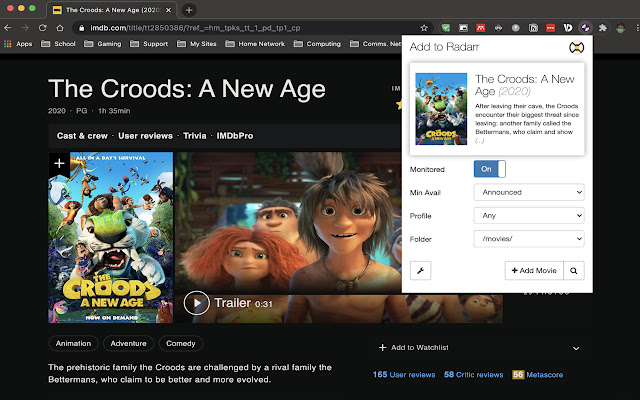Click the address bar URL field

[253, 28]
